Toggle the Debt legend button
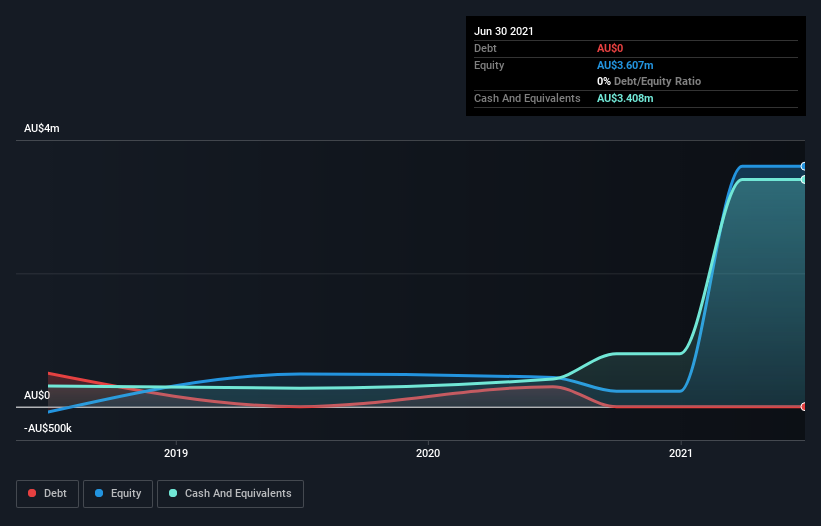Image resolution: width=821 pixels, height=526 pixels. click(x=48, y=494)
